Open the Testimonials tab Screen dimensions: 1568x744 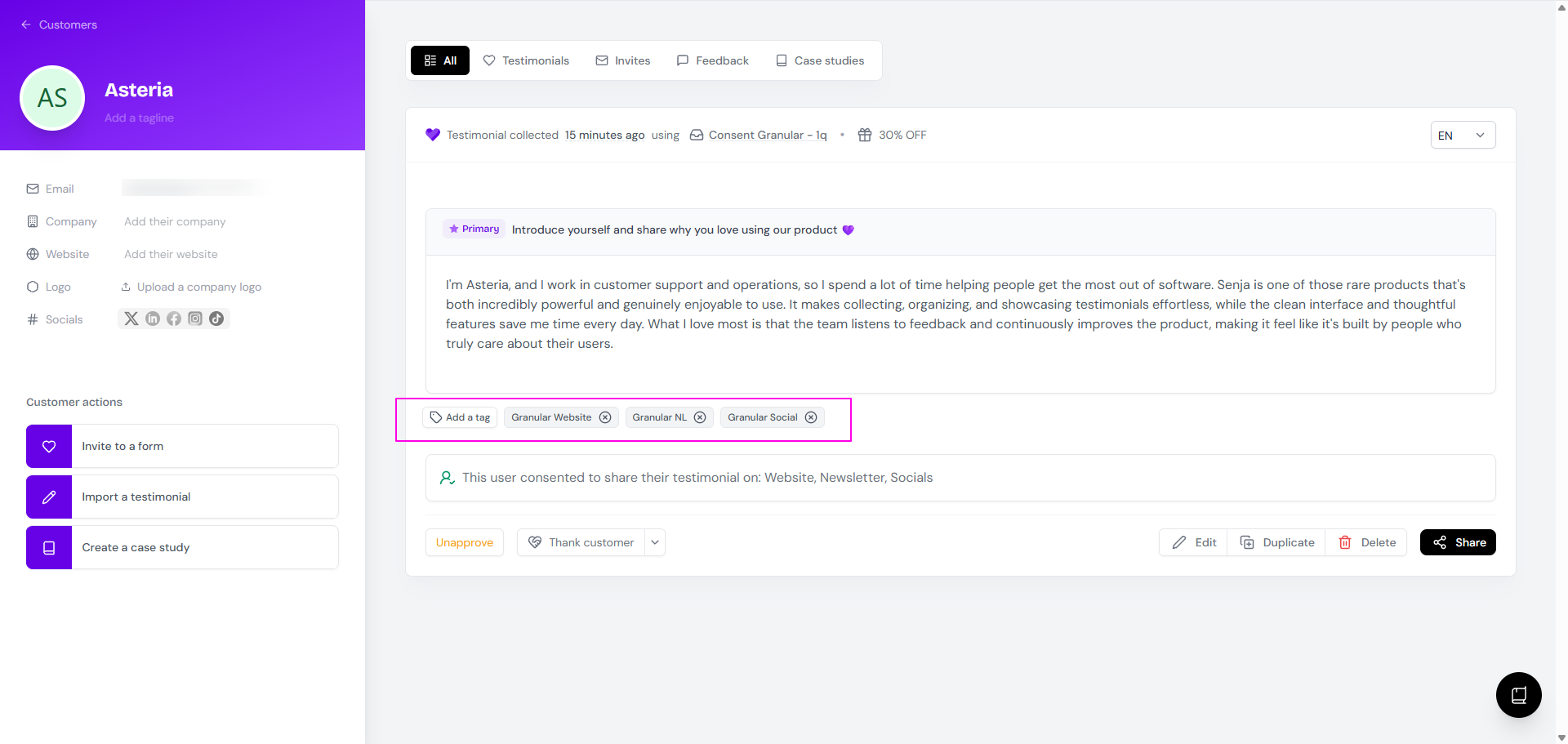pos(526,60)
